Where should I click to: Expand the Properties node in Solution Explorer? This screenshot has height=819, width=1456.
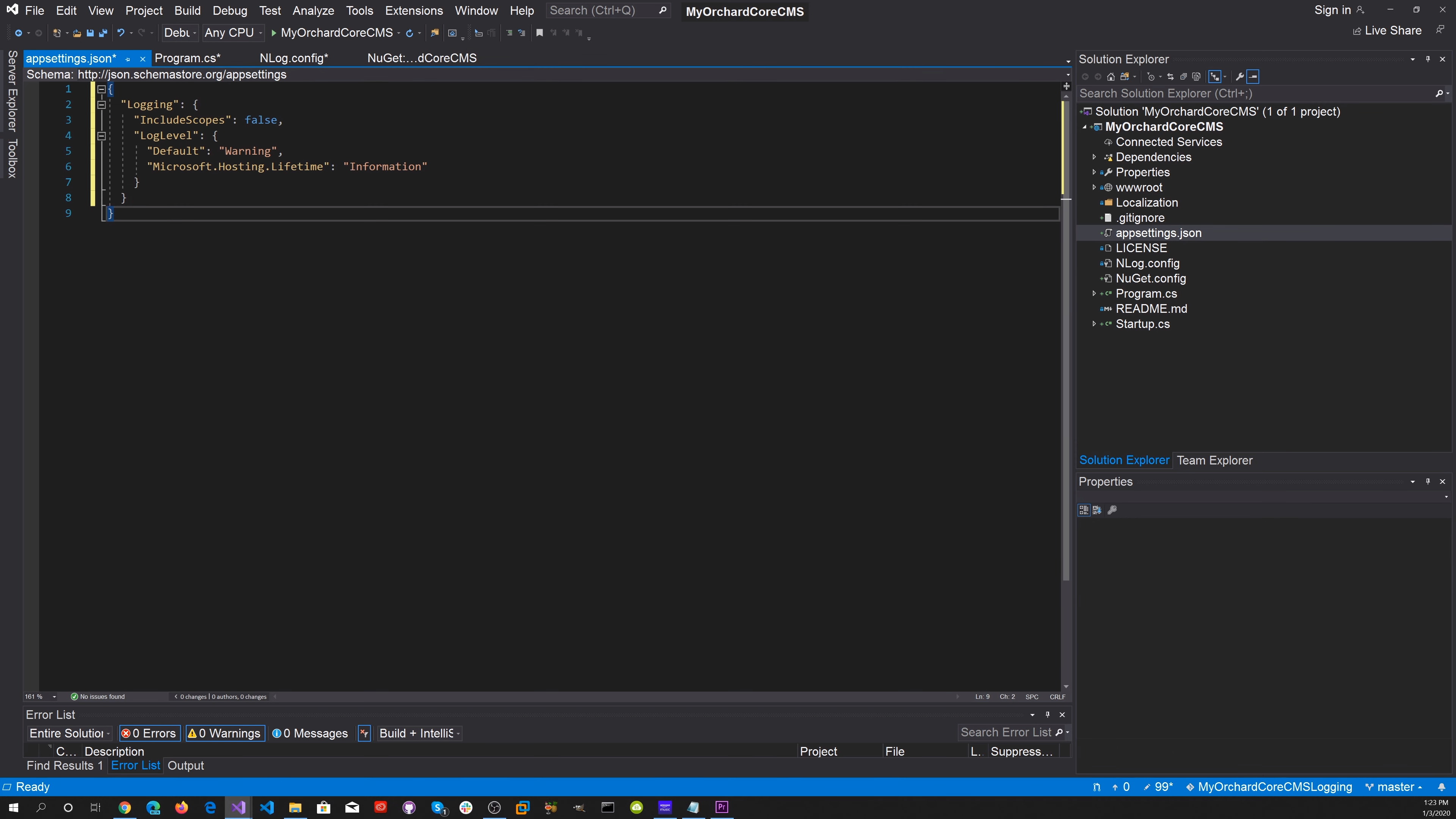1094,173
